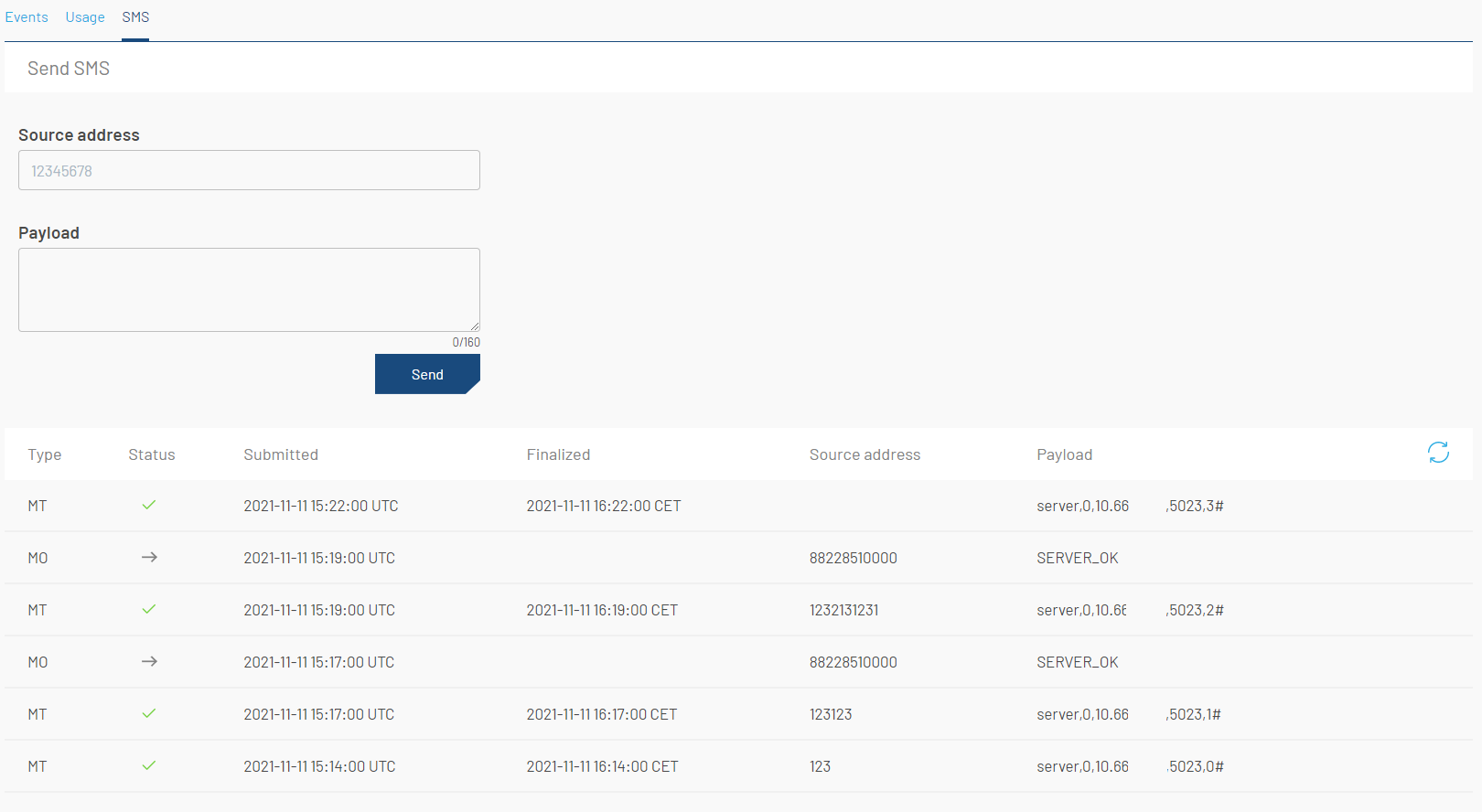This screenshot has height=812, width=1482.
Task: Select submitted time 2021-11-11 15:22:00 UTC
Action: pyautogui.click(x=321, y=506)
